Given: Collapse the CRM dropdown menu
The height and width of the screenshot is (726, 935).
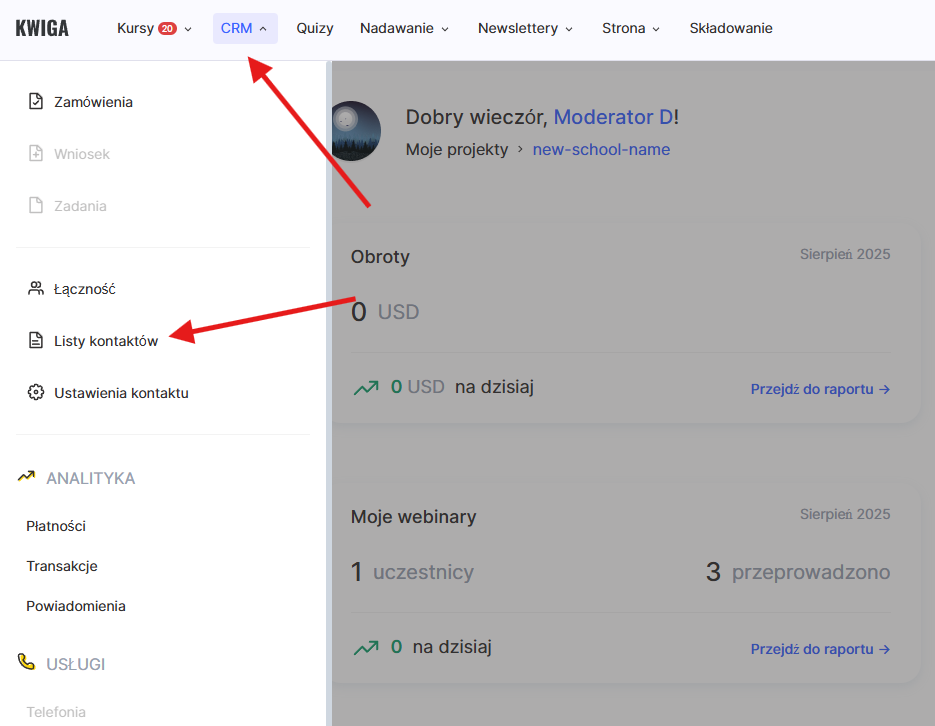Looking at the screenshot, I should [244, 28].
